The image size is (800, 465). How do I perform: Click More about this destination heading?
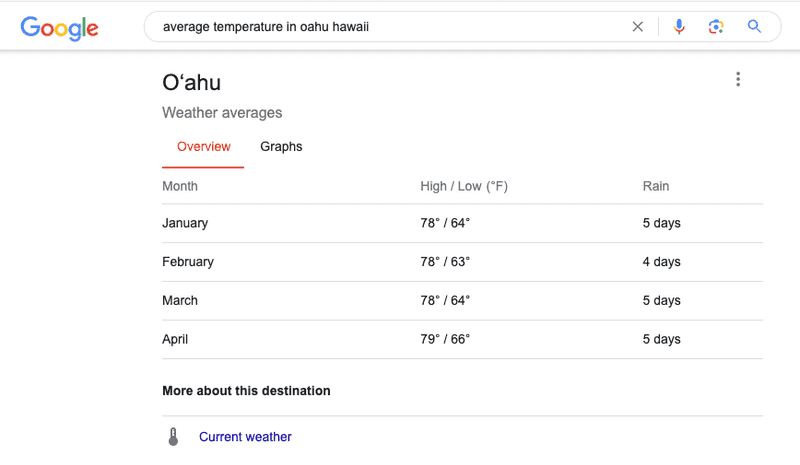click(246, 391)
